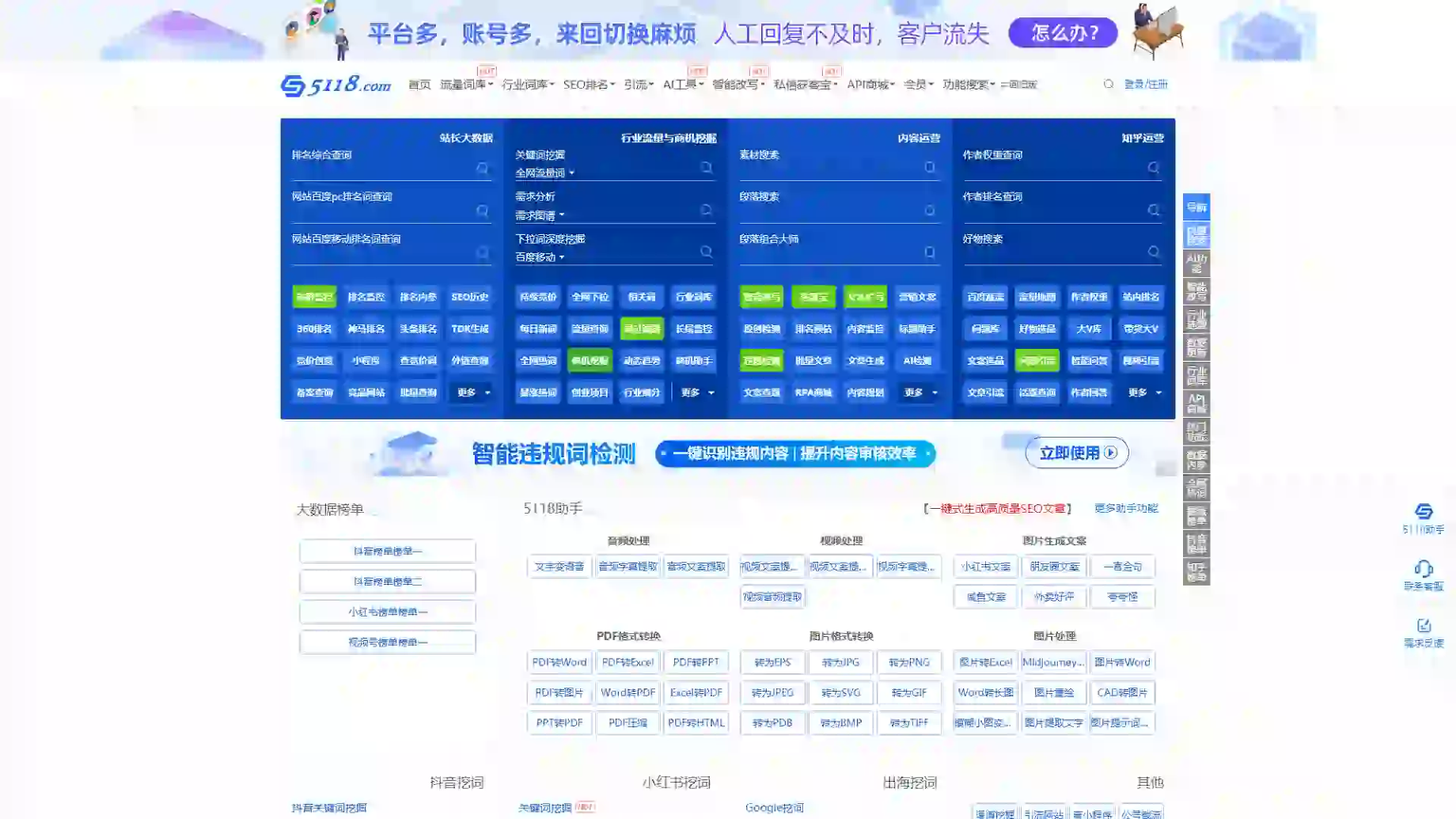Expand the SEO排名 navigation dropdown
The height and width of the screenshot is (819, 1456).
[x=589, y=84]
